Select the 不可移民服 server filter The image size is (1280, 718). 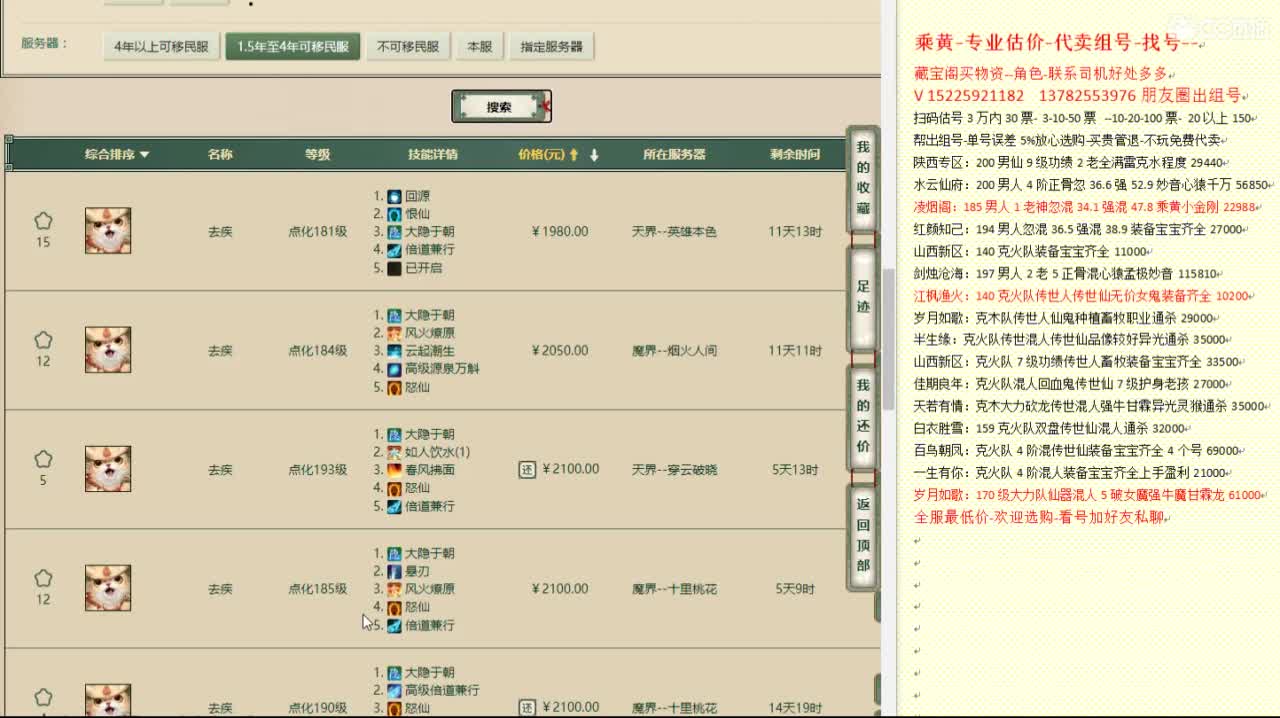point(408,46)
